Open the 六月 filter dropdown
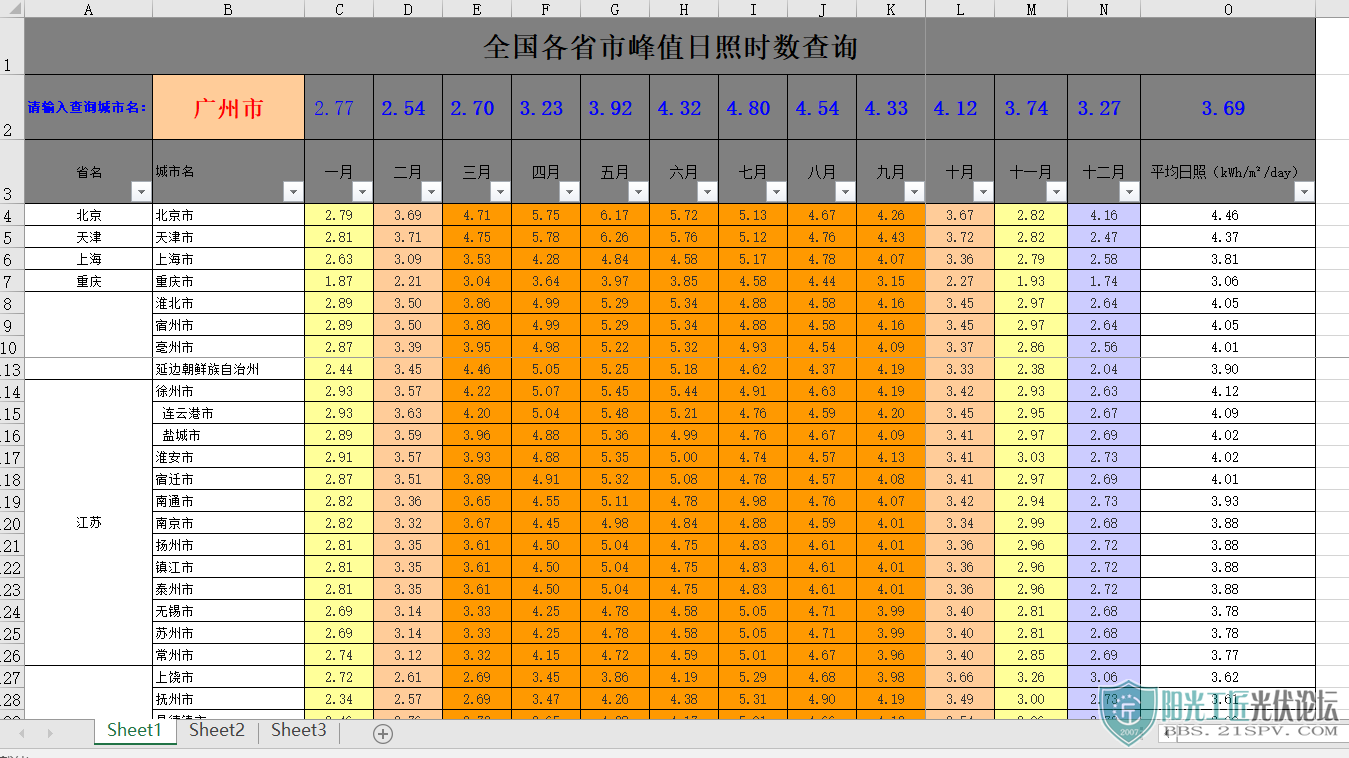Image resolution: width=1349 pixels, height=758 pixels. [x=707, y=192]
